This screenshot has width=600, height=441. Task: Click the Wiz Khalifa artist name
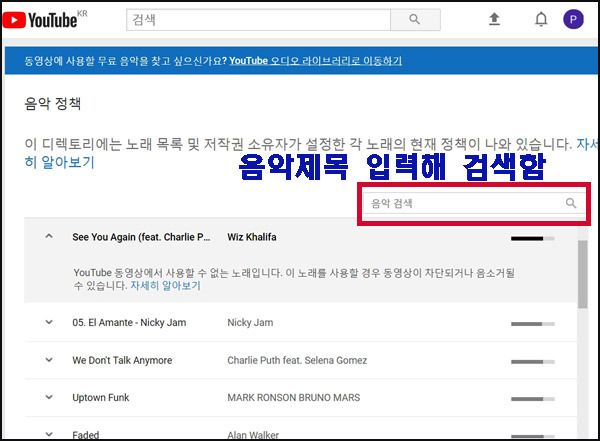click(x=252, y=237)
